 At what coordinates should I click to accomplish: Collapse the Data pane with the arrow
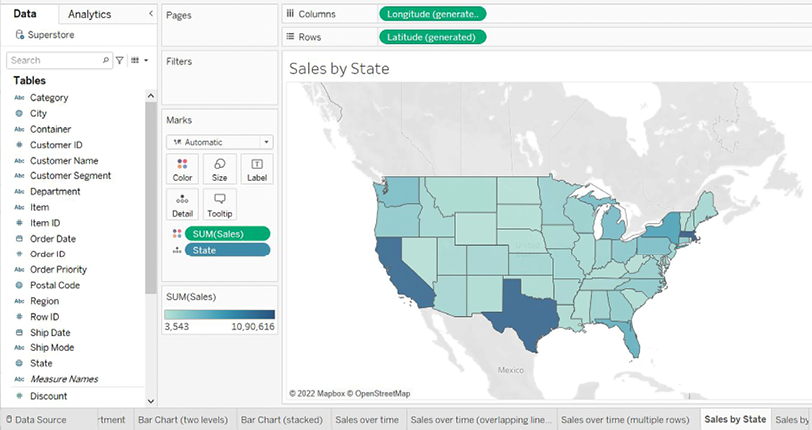(150, 14)
